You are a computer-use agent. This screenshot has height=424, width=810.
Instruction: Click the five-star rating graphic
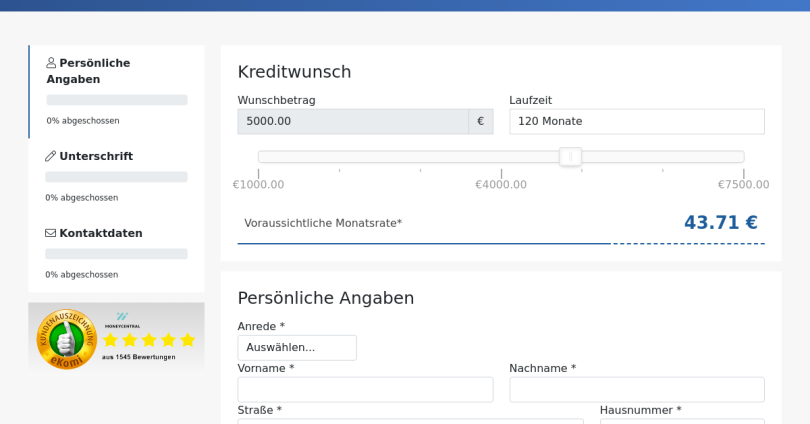pyautogui.click(x=149, y=340)
